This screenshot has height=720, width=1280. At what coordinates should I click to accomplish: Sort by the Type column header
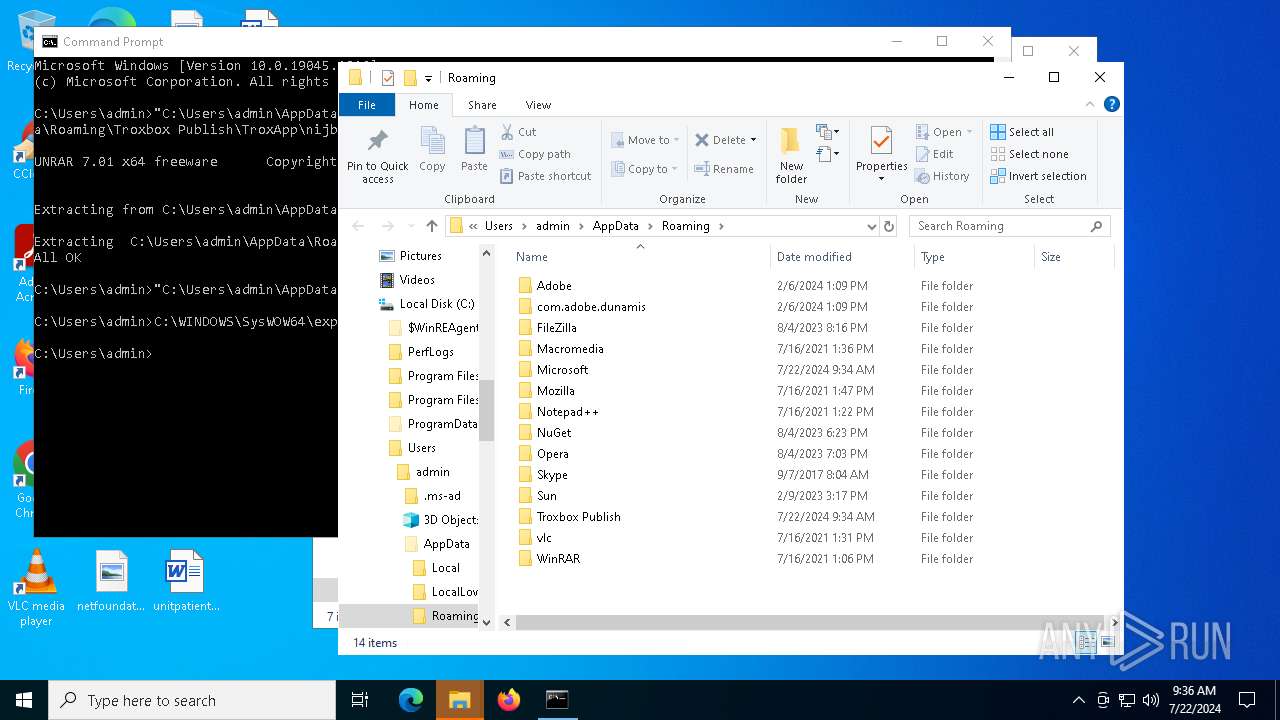[x=975, y=257]
